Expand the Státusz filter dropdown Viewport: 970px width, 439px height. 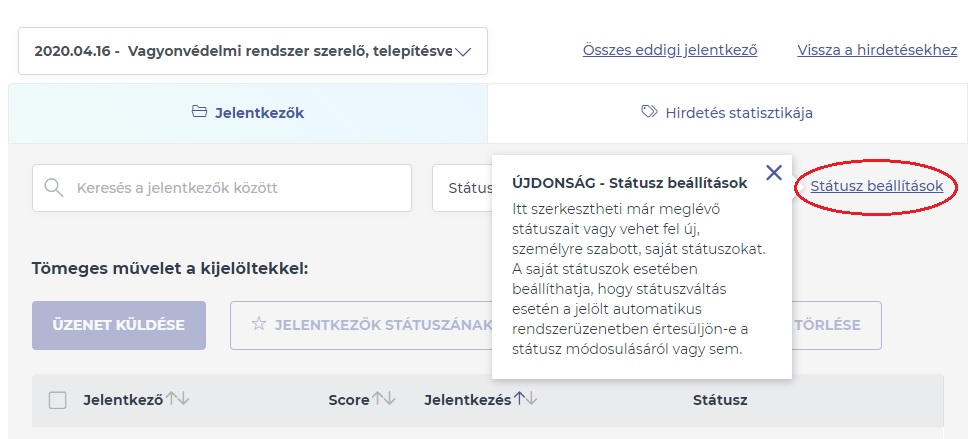(x=462, y=188)
